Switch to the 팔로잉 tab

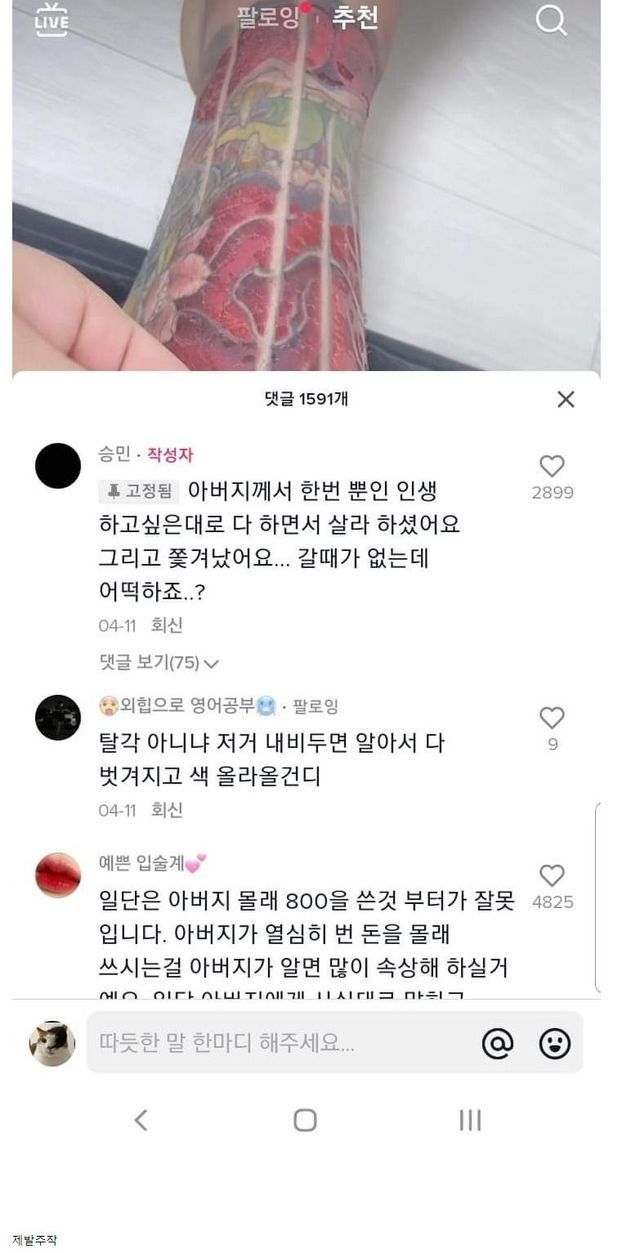(x=268, y=18)
